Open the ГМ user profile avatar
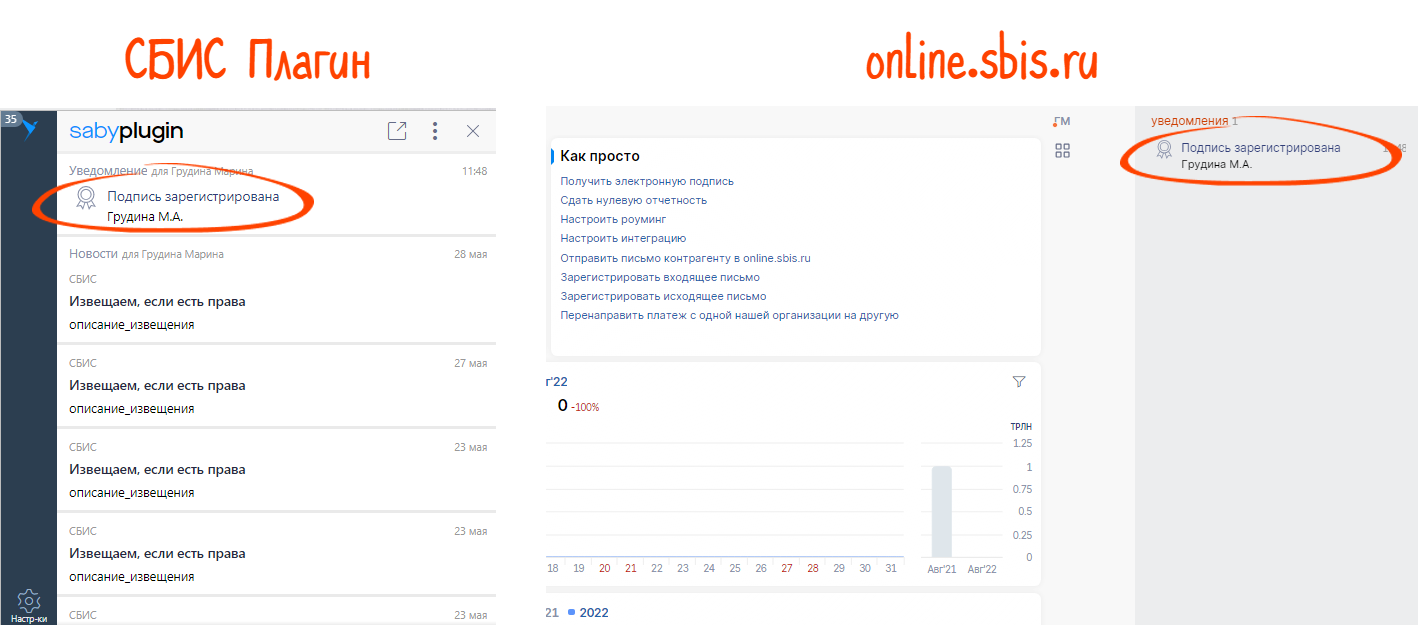The width and height of the screenshot is (1428, 625). coord(1062,122)
